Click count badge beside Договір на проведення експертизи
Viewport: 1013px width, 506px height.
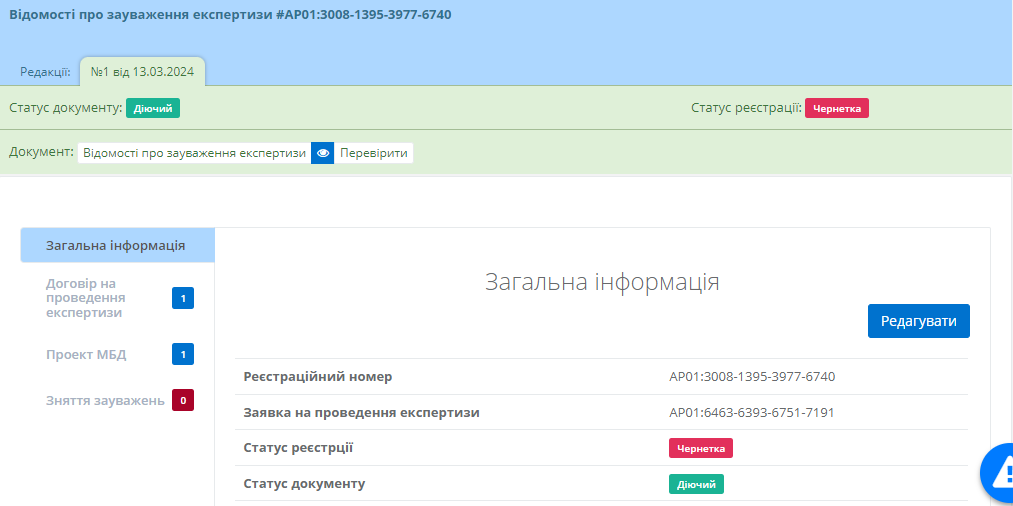coord(182,298)
